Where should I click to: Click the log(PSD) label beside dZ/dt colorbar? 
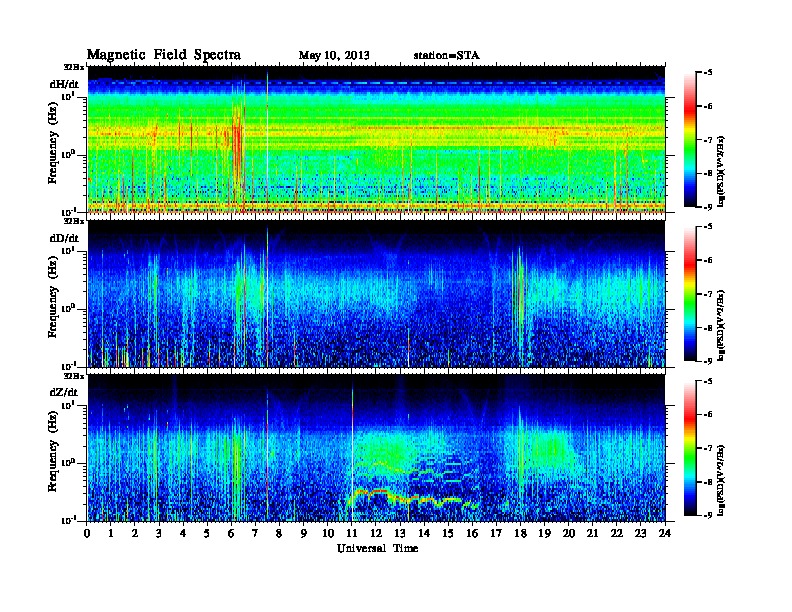[x=723, y=480]
